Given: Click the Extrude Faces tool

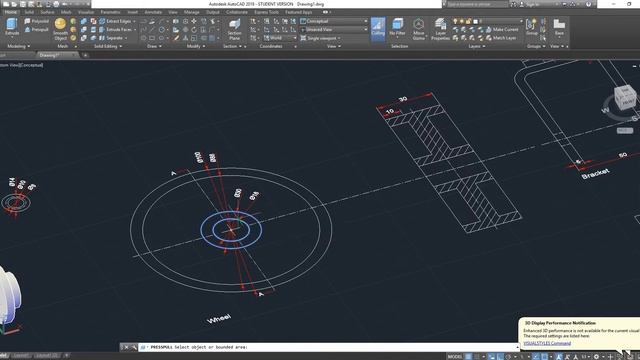Looking at the screenshot, I should click(117, 29).
